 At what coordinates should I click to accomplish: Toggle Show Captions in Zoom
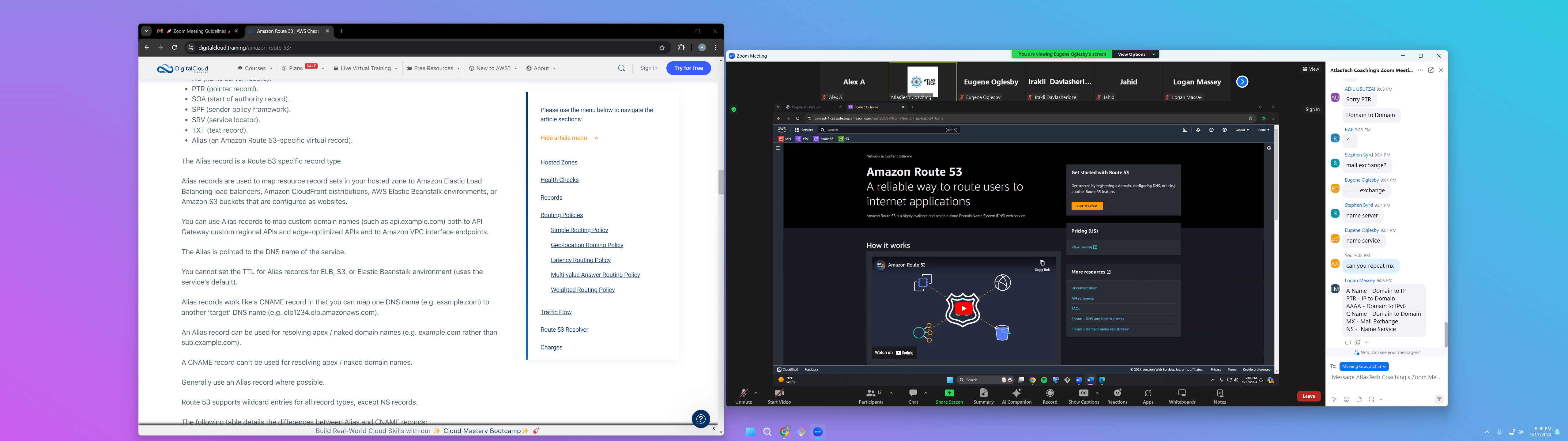[x=1084, y=394]
